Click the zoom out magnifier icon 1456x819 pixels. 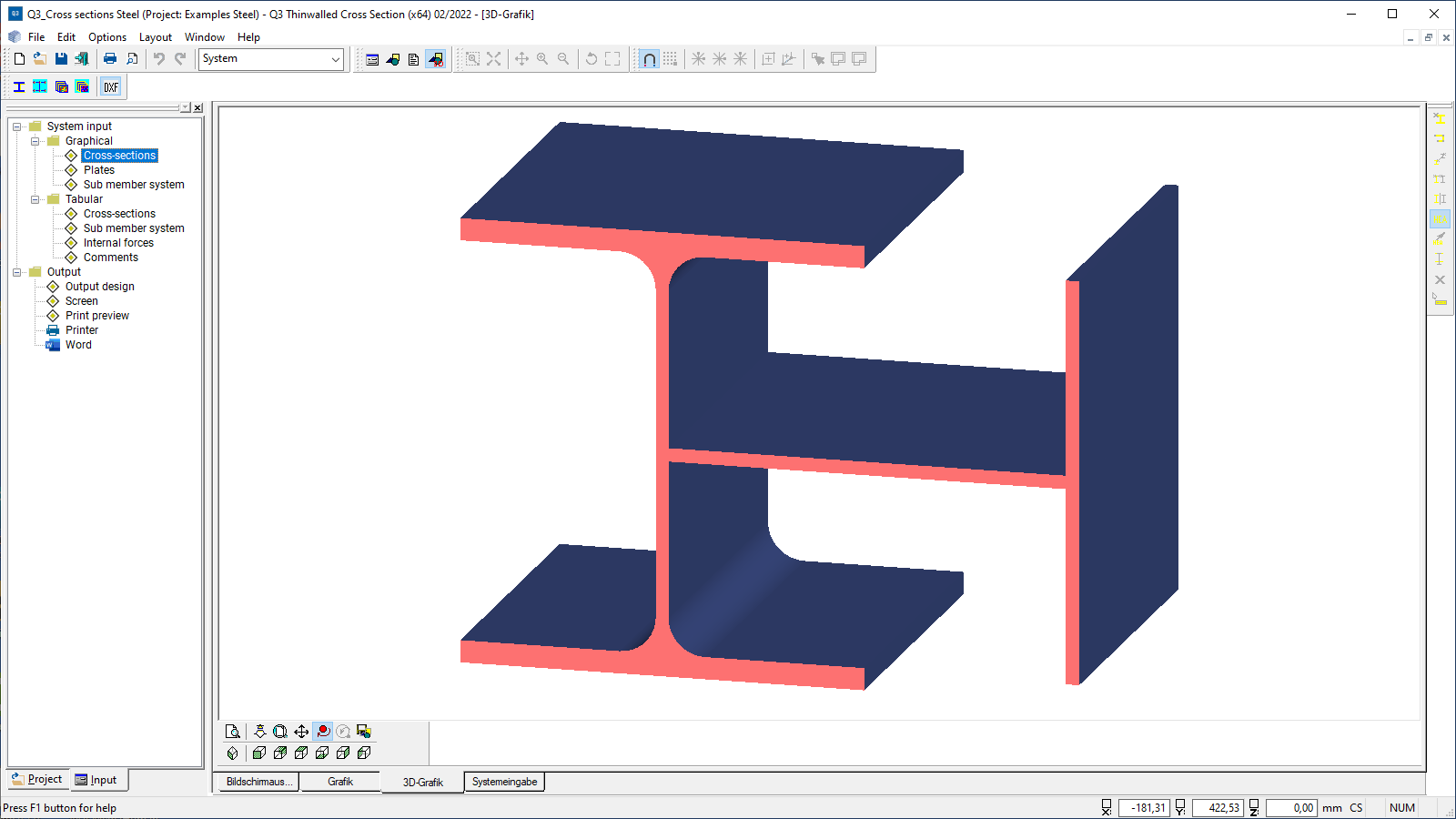coord(563,59)
